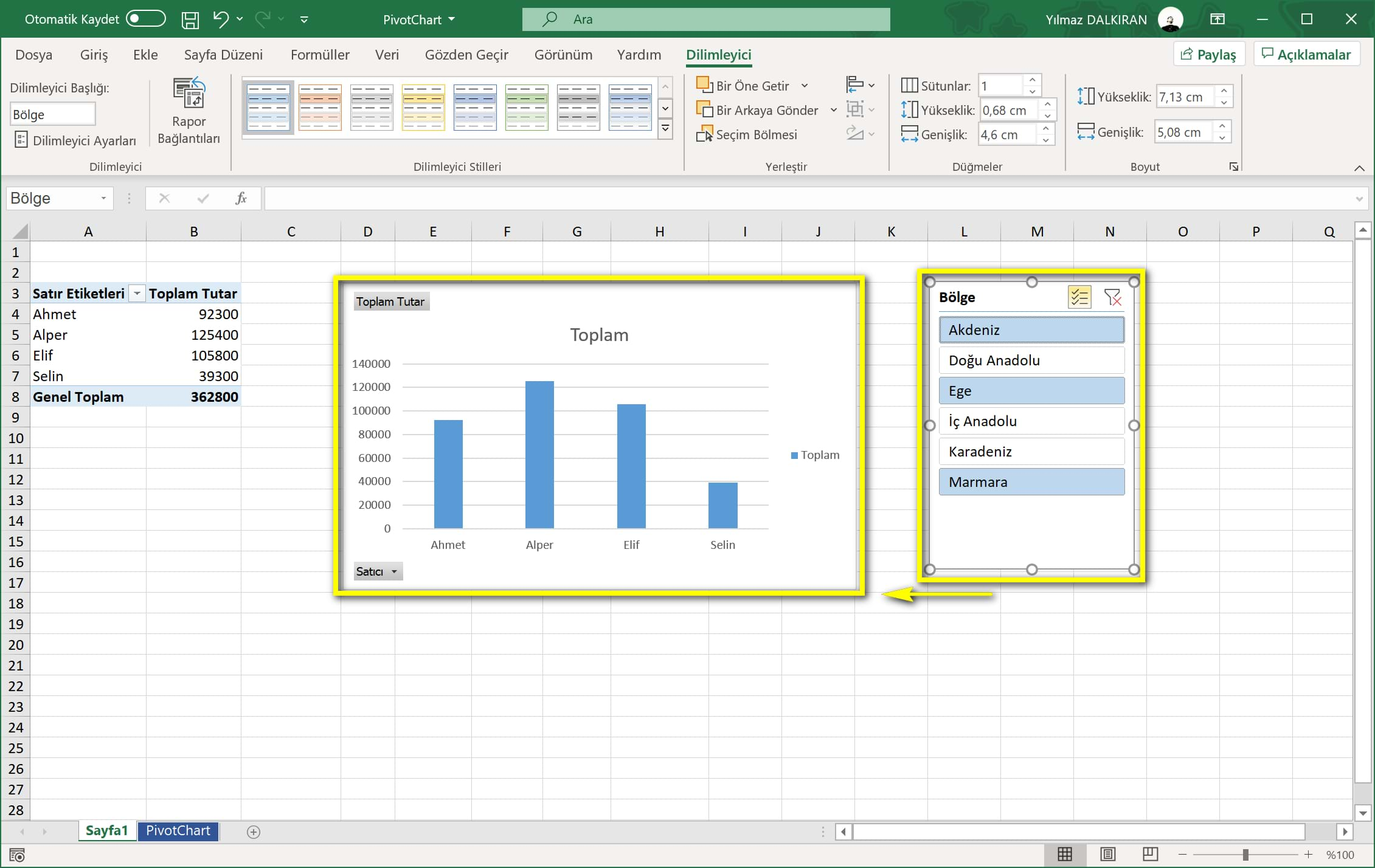The height and width of the screenshot is (868, 1375).
Task: Open the Group objects icon
Action: pyautogui.click(x=860, y=109)
